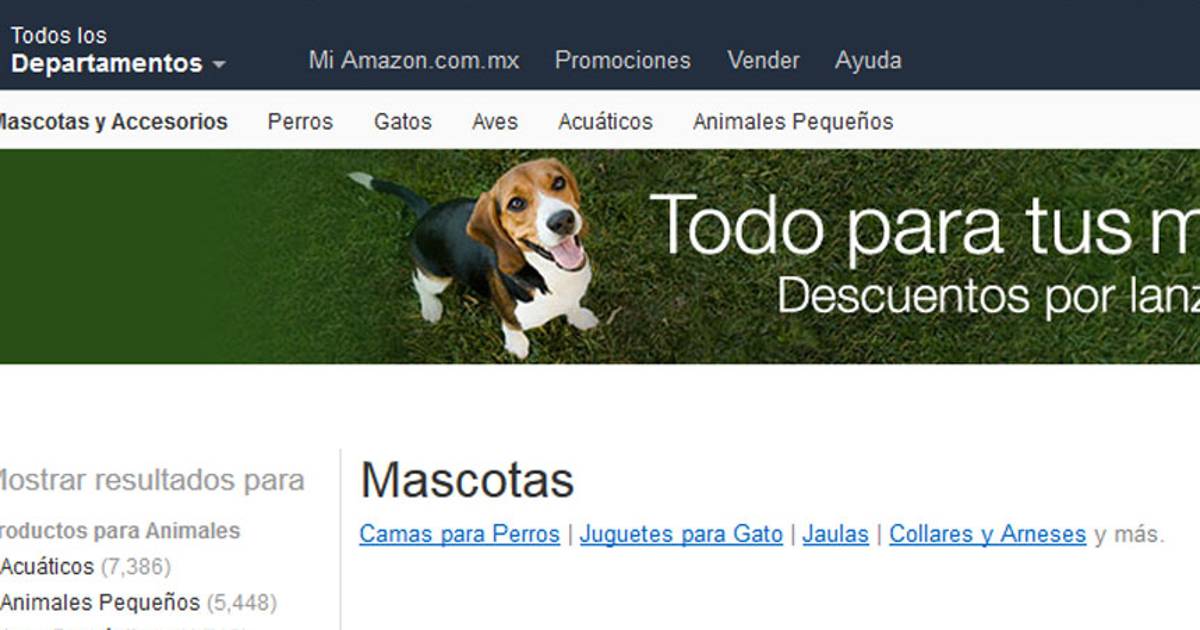Viewport: 1200px width, 630px height.
Task: Open Animales Pequeños in the subnav
Action: coord(793,122)
